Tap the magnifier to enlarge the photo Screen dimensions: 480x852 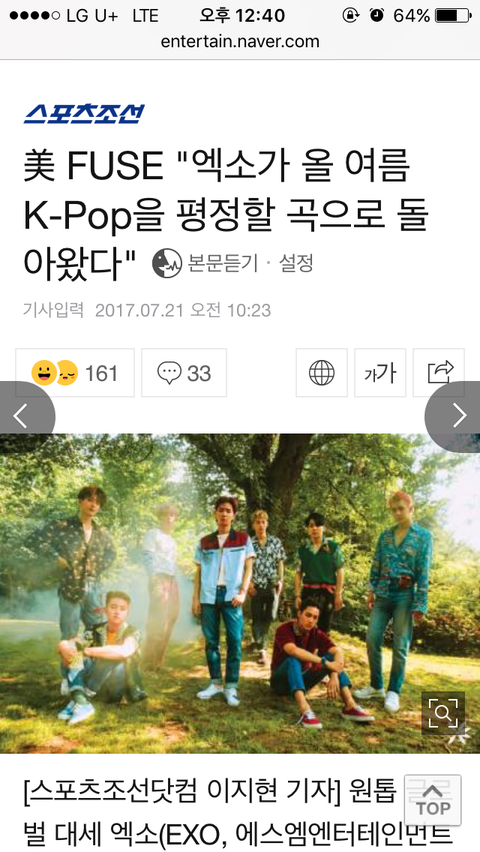[443, 713]
